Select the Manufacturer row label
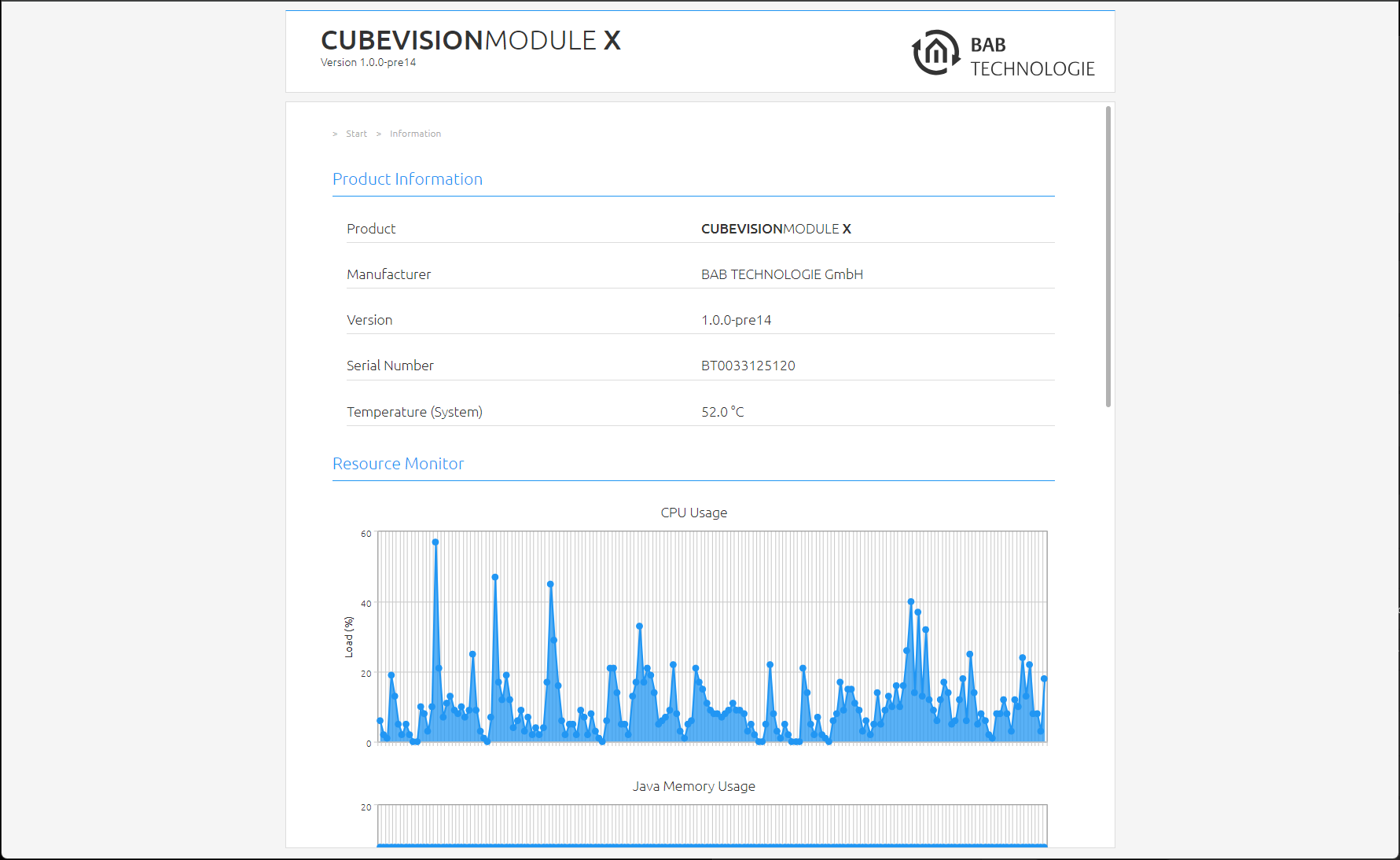 point(388,274)
